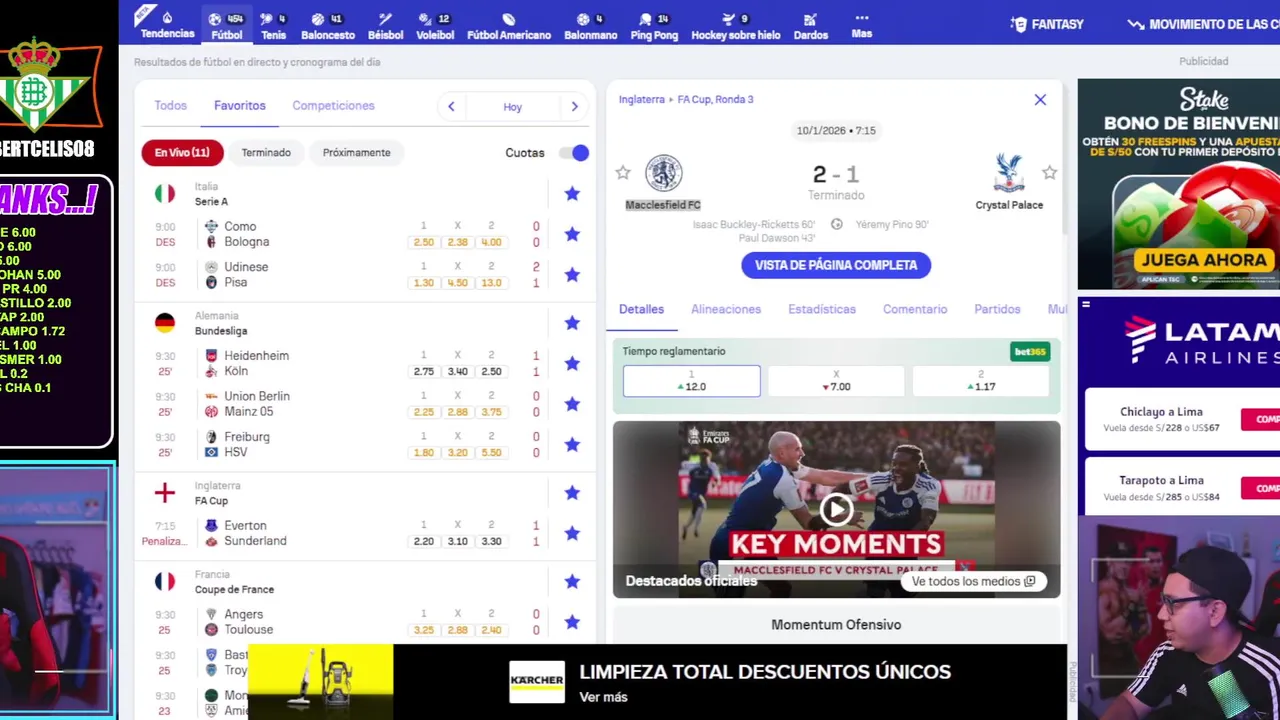Open Dardos sport icon
Screen dimensions: 1280x720
[811, 25]
